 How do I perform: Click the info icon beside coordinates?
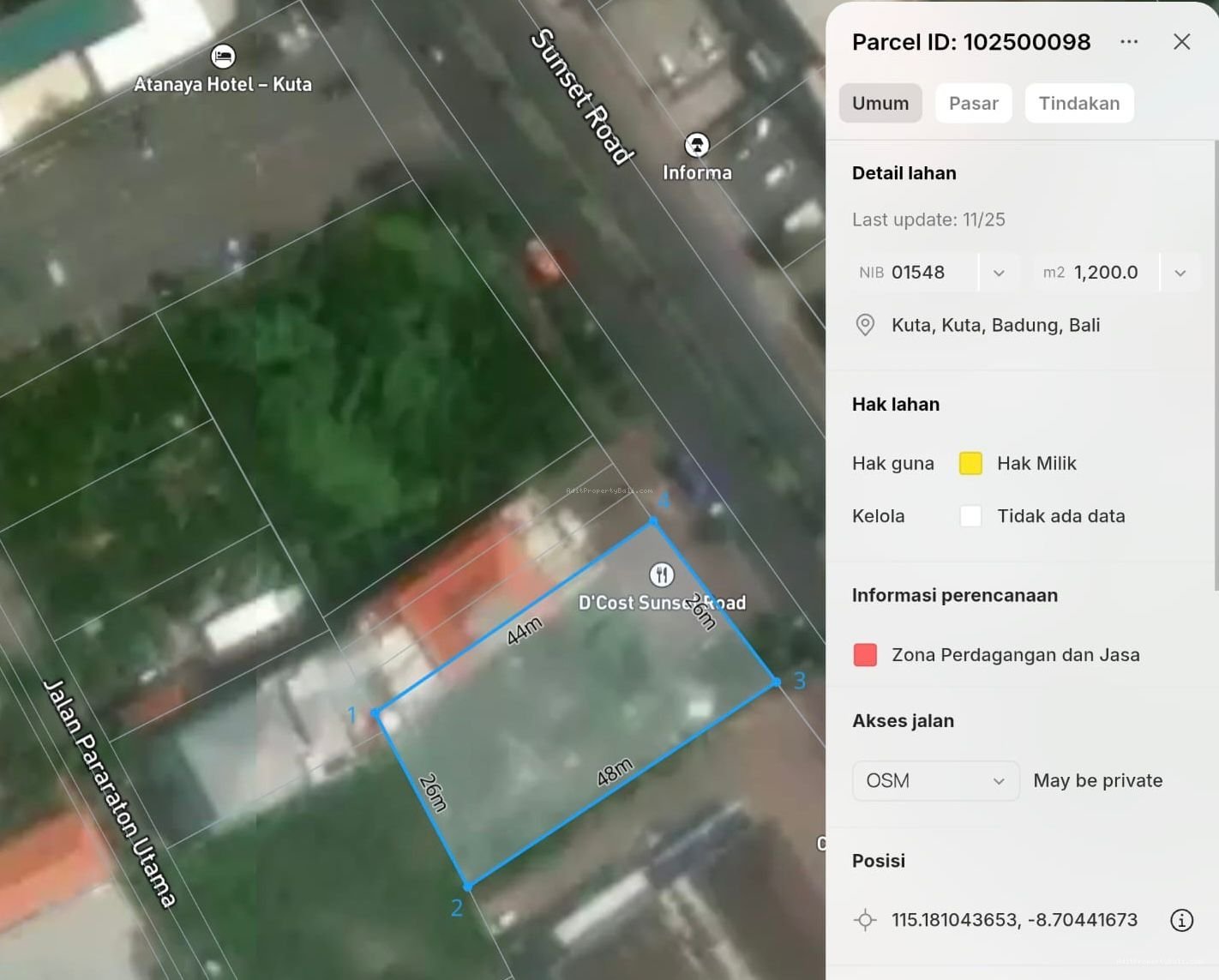1181,920
